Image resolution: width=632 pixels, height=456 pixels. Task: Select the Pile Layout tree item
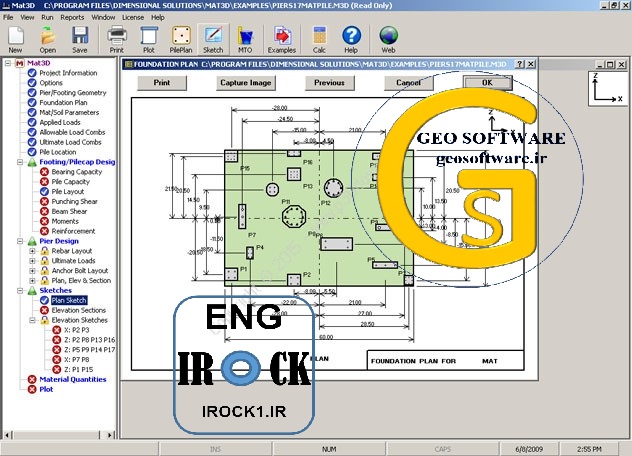pyautogui.click(x=62, y=192)
